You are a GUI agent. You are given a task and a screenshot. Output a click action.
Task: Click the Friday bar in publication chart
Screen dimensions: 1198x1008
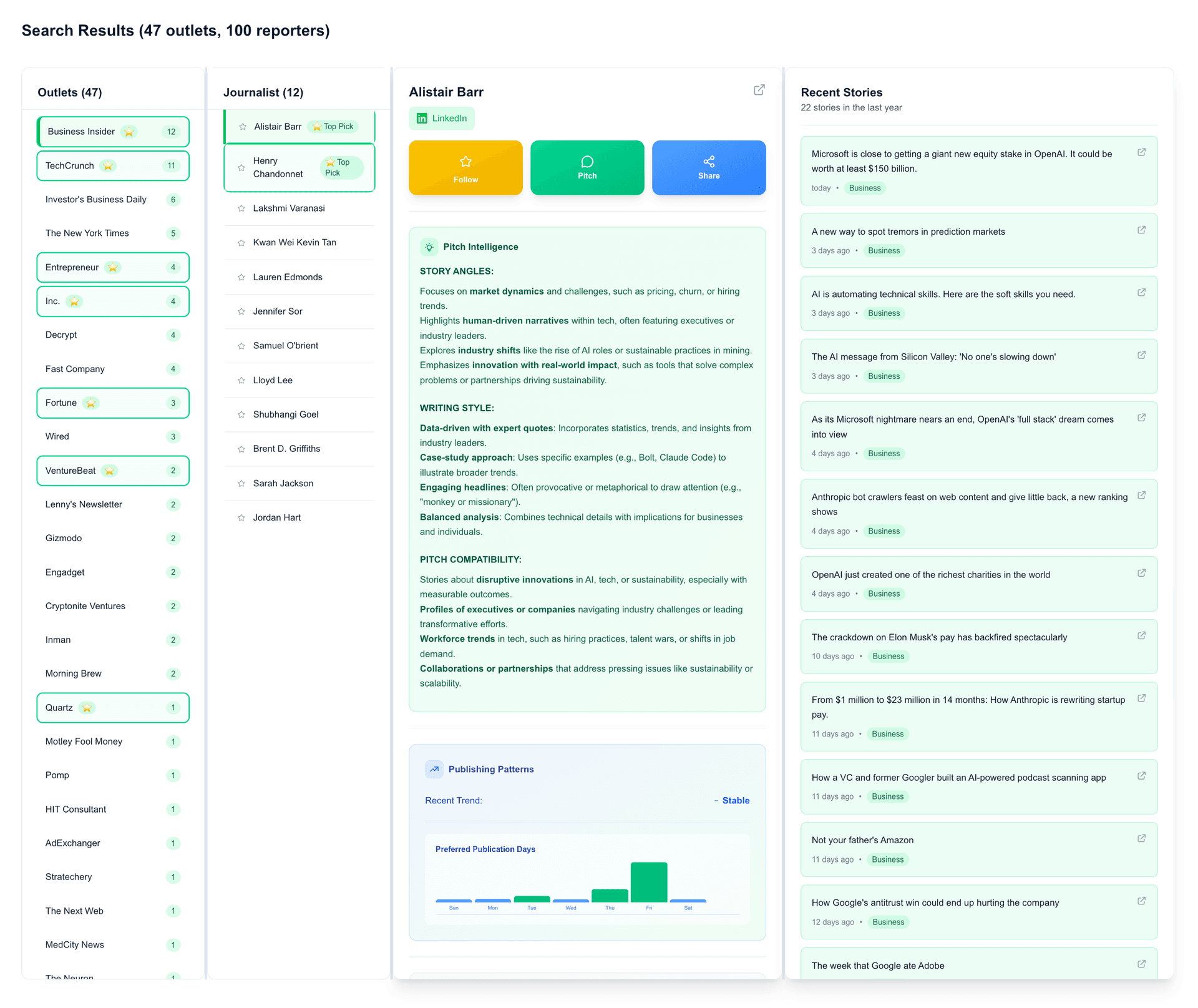(x=648, y=881)
